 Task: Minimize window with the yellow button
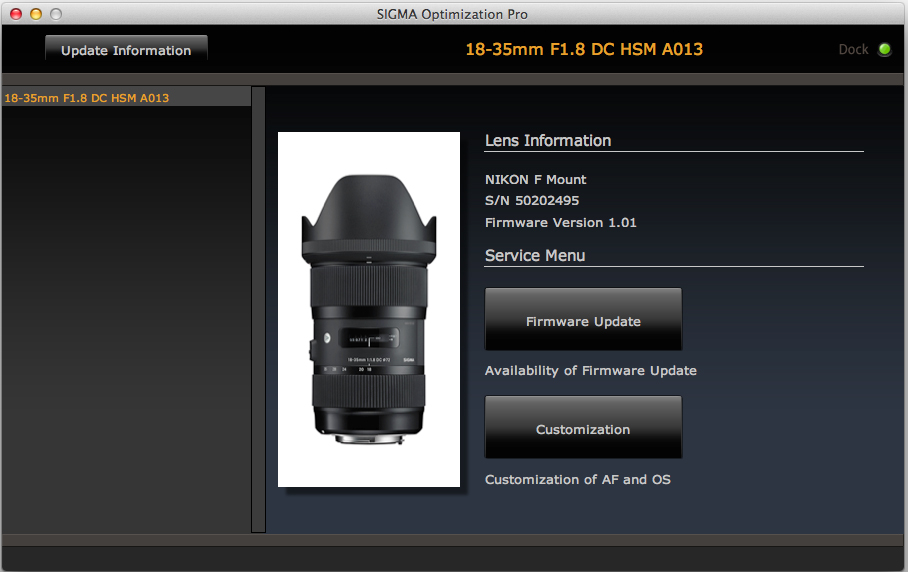(x=36, y=14)
